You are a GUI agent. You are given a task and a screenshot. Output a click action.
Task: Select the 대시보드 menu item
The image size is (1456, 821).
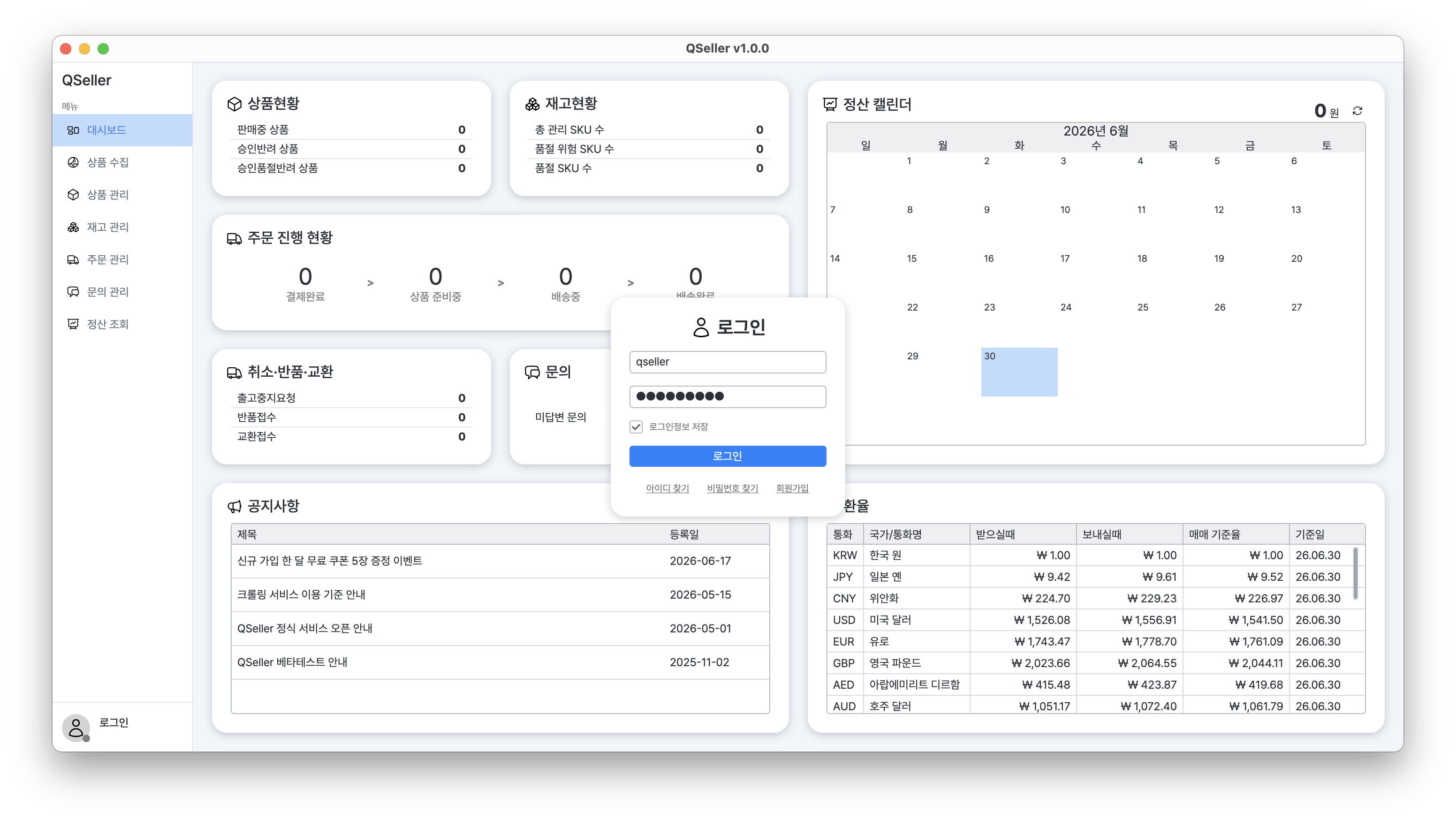[x=122, y=130]
